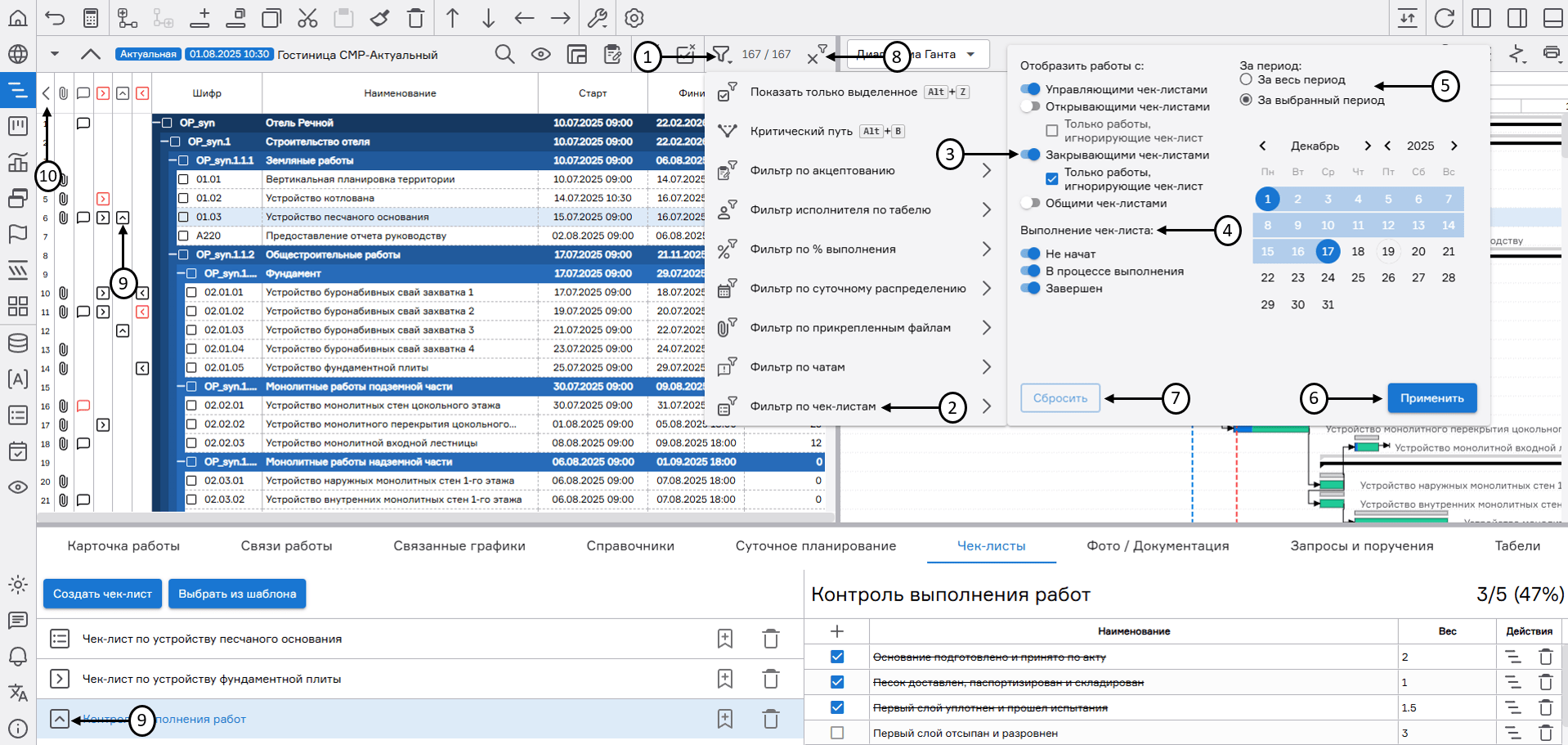Toggle the 'Управляющими чек-листами' switch
Viewport: 1568px width, 745px height.
tap(1030, 89)
